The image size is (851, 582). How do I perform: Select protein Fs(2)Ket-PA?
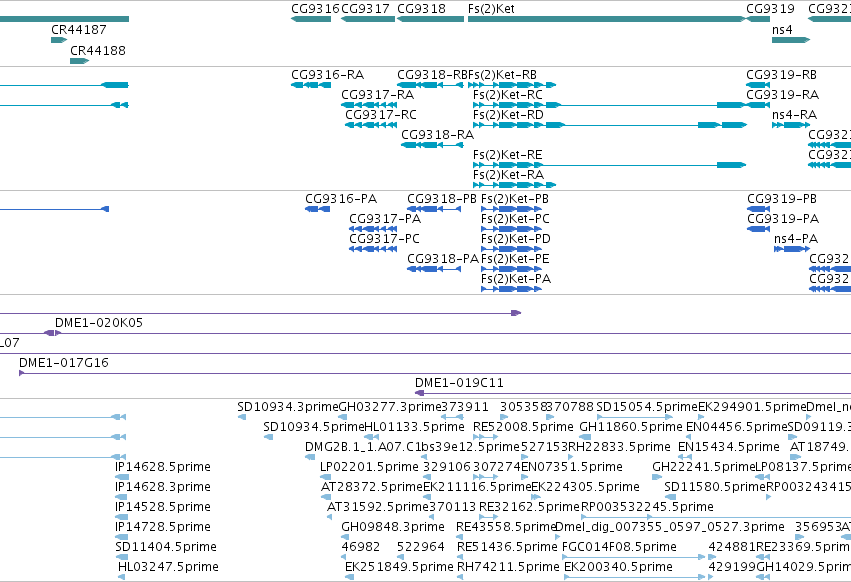pyautogui.click(x=511, y=289)
